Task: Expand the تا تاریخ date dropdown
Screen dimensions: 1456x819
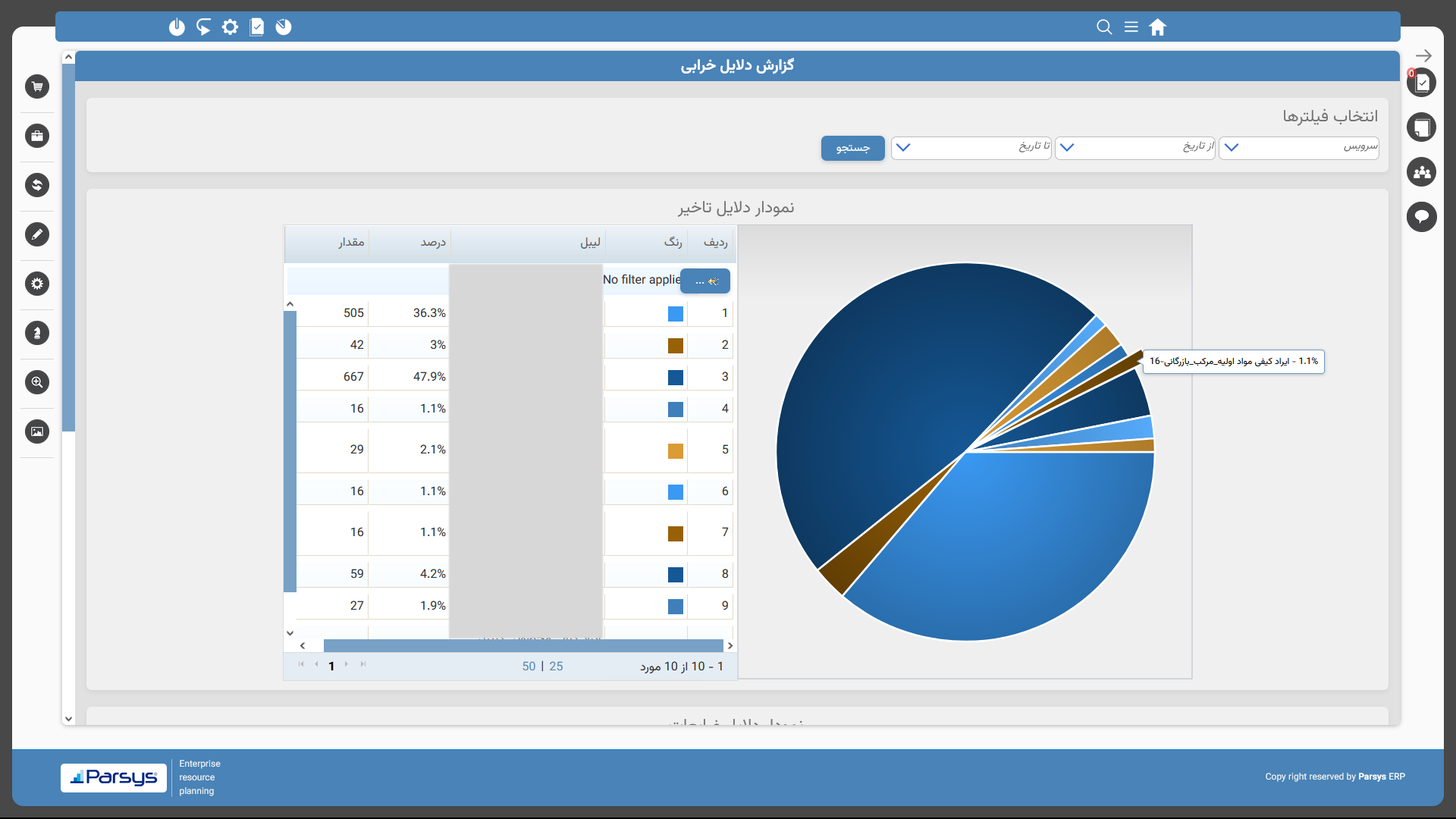Action: pos(902,147)
